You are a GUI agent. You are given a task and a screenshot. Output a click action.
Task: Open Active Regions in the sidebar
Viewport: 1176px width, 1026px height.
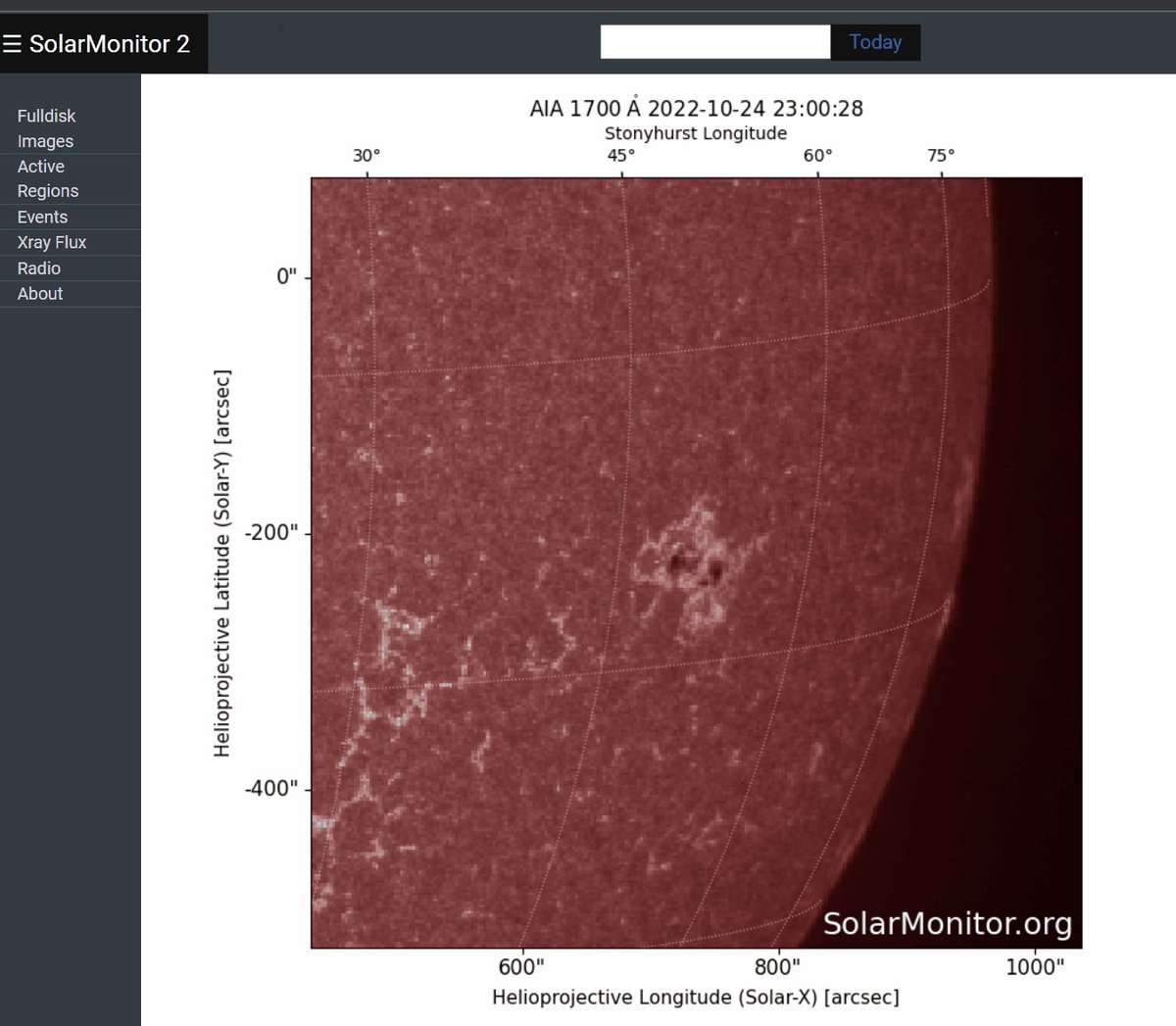[71, 179]
